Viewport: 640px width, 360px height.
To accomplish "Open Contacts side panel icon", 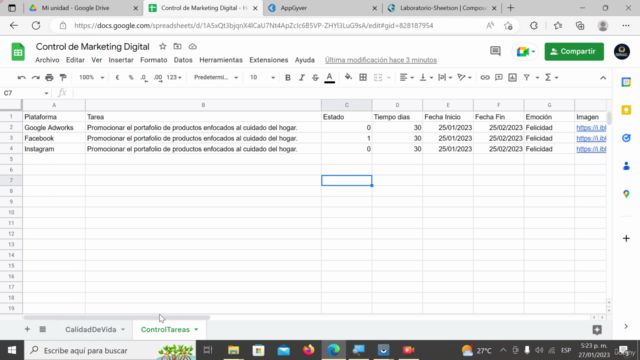I will pos(626,166).
